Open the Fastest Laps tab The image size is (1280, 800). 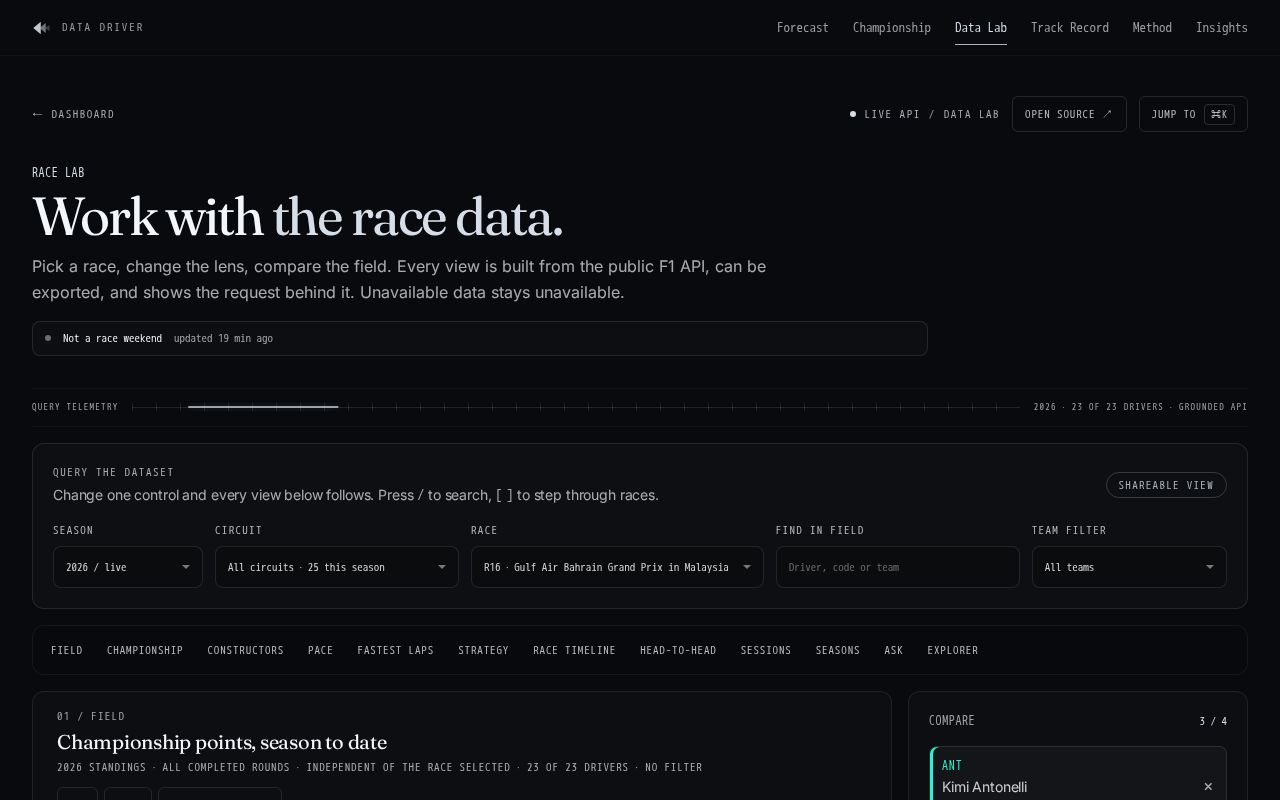pos(396,650)
